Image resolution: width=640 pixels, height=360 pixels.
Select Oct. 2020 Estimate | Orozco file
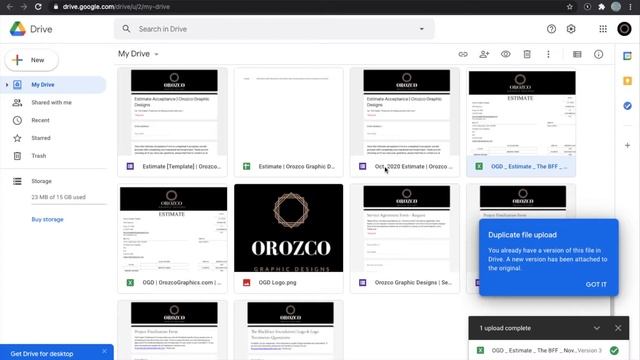pyautogui.click(x=405, y=122)
